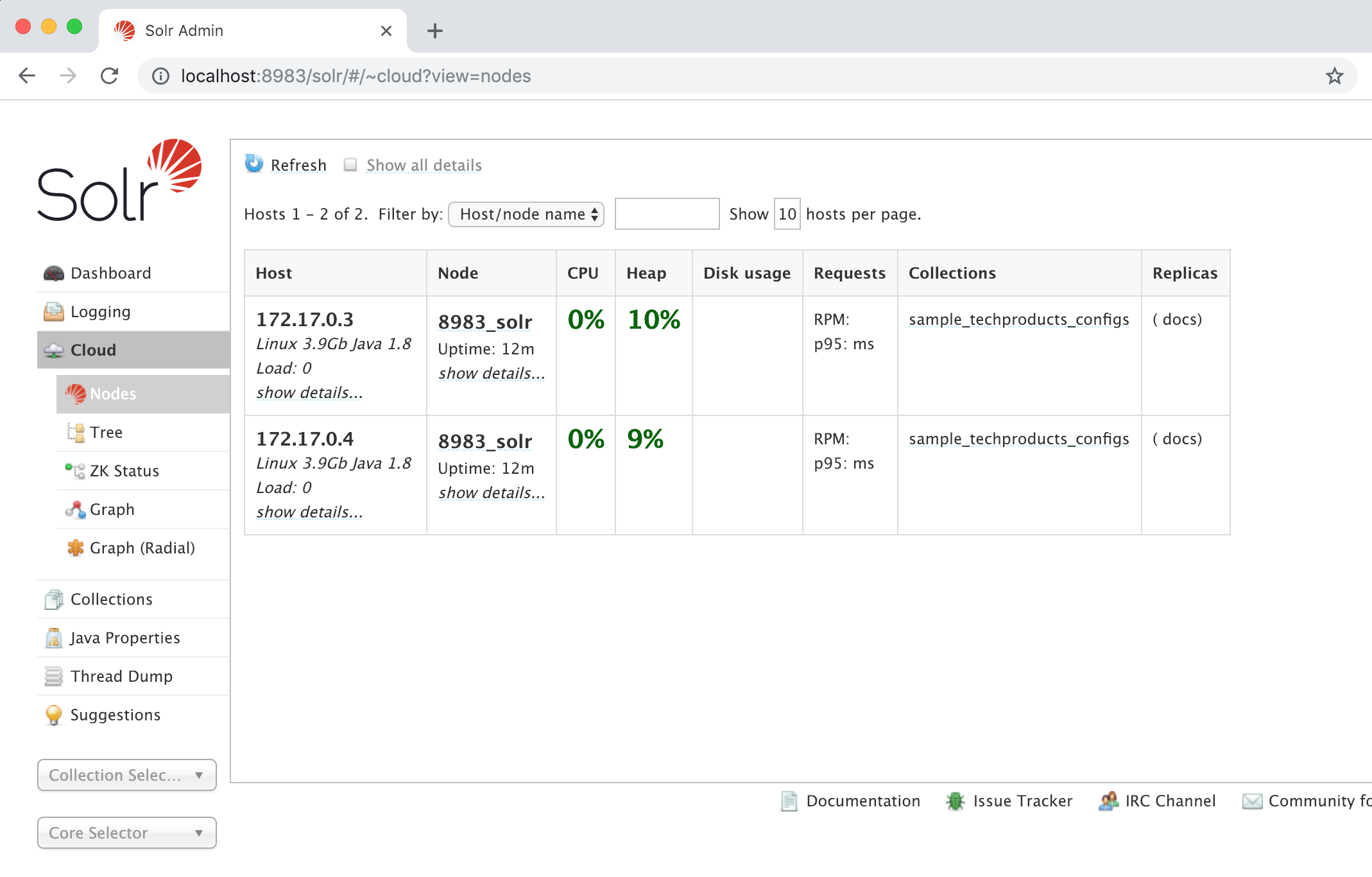Open the Issue Tracker bug icon
This screenshot has width=1372, height=877.
tap(956, 801)
